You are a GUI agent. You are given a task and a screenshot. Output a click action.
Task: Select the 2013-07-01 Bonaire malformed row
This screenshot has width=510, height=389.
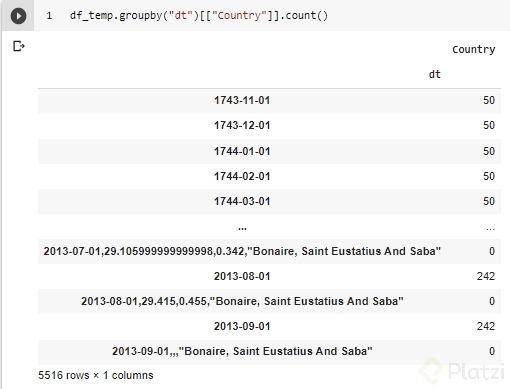click(242, 251)
